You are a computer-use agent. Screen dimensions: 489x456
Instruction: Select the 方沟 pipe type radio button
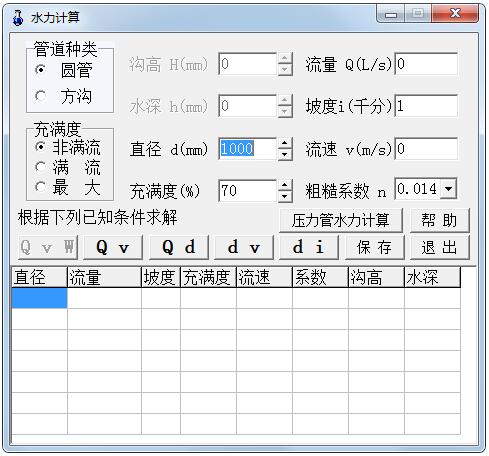pos(40,96)
